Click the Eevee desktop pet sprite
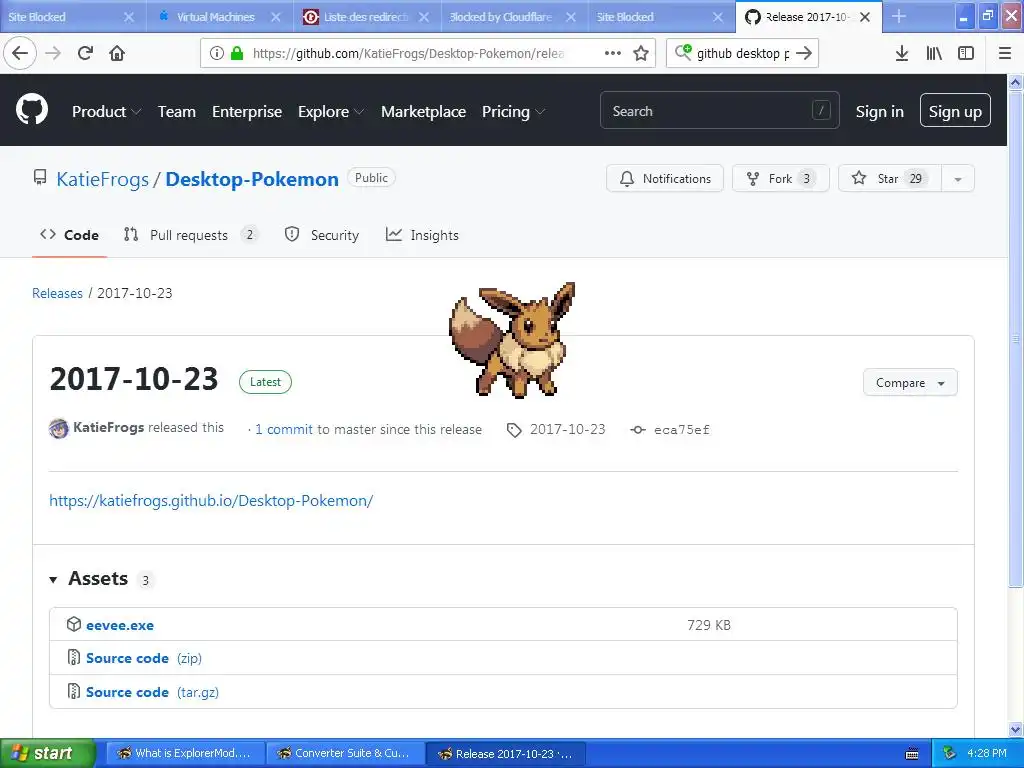 [x=513, y=340]
